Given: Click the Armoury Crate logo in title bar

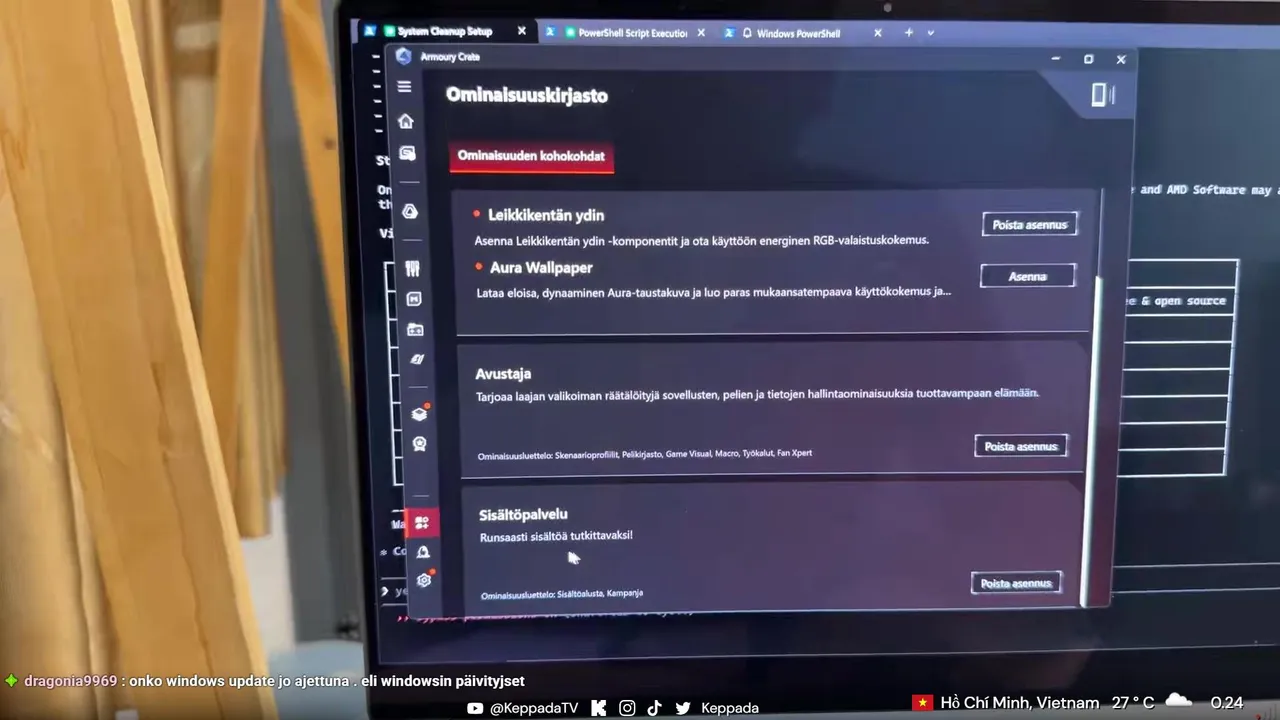Looking at the screenshot, I should point(403,57).
